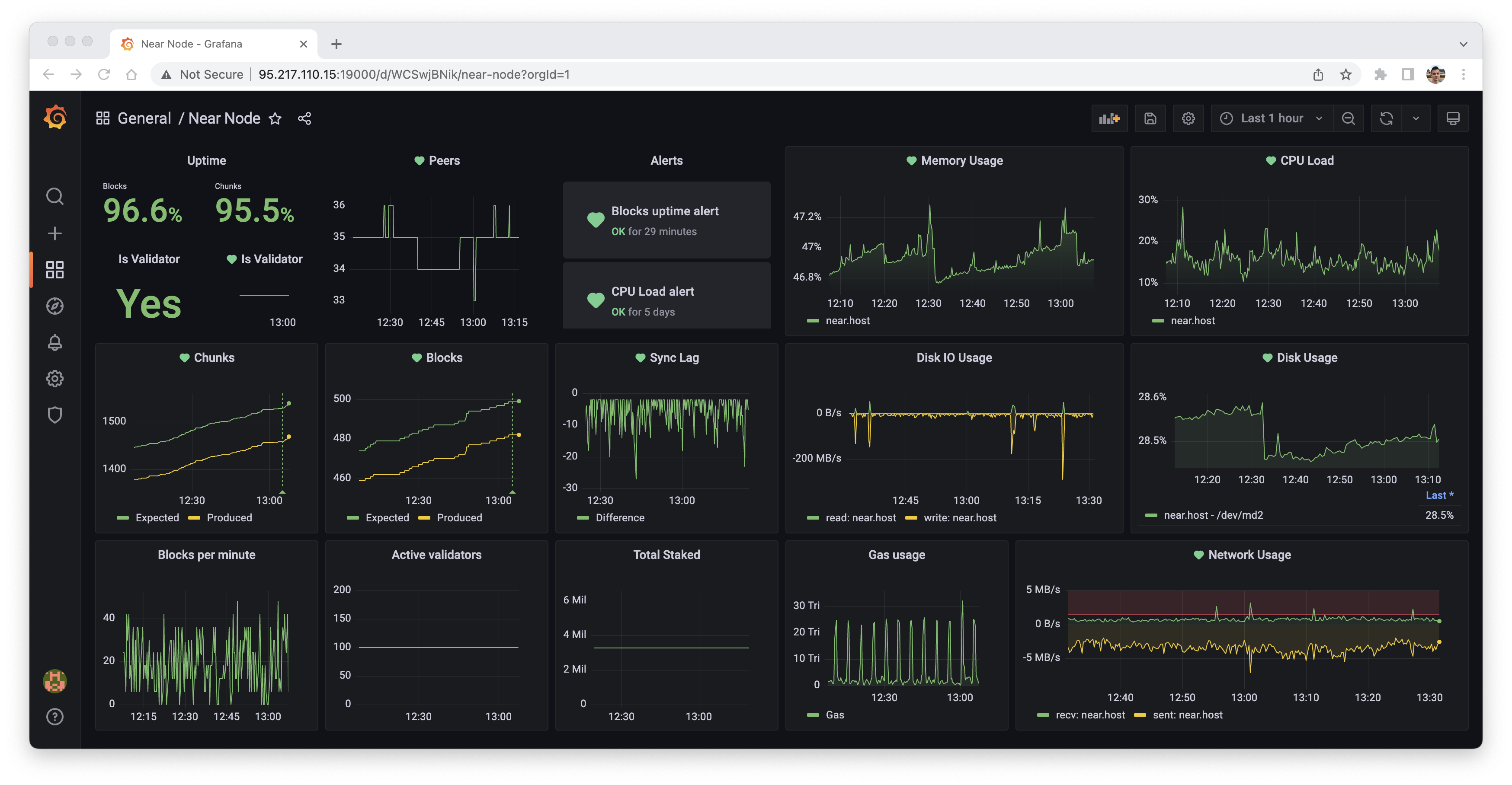Open the Sync Lag panel title menu
This screenshot has height=785, width=1512.
pyautogui.click(x=674, y=358)
